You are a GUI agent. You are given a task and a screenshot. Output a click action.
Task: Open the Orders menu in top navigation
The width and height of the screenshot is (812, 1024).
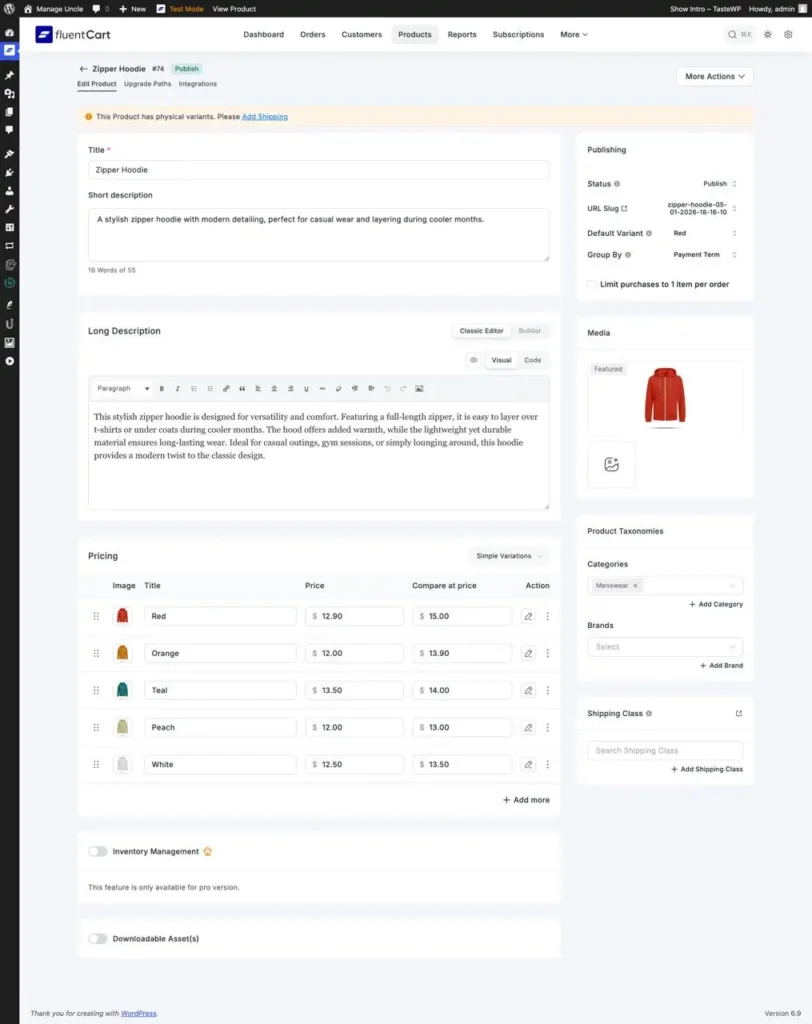(x=312, y=34)
